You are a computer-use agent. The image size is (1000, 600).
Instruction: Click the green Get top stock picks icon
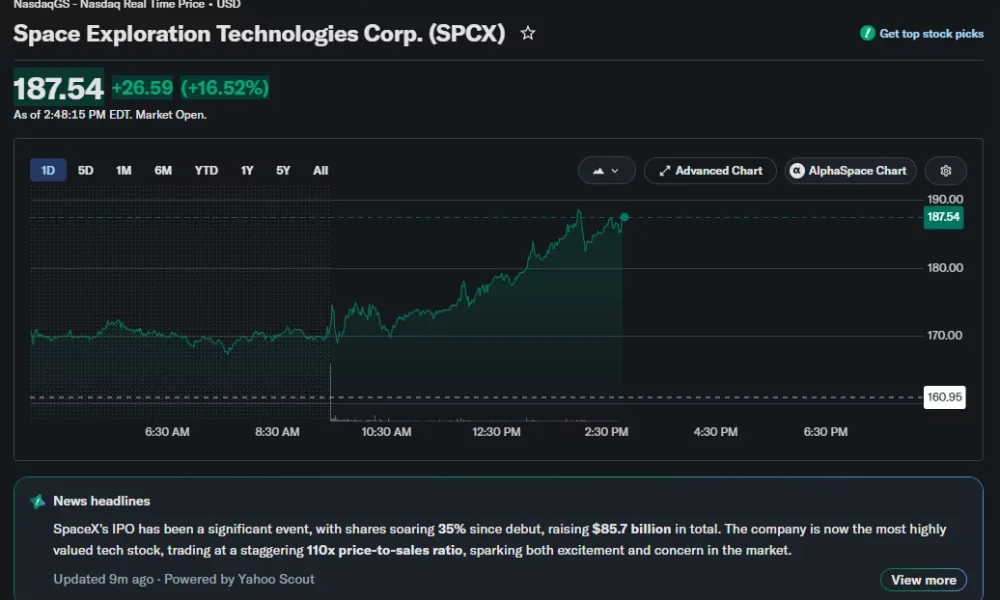867,33
